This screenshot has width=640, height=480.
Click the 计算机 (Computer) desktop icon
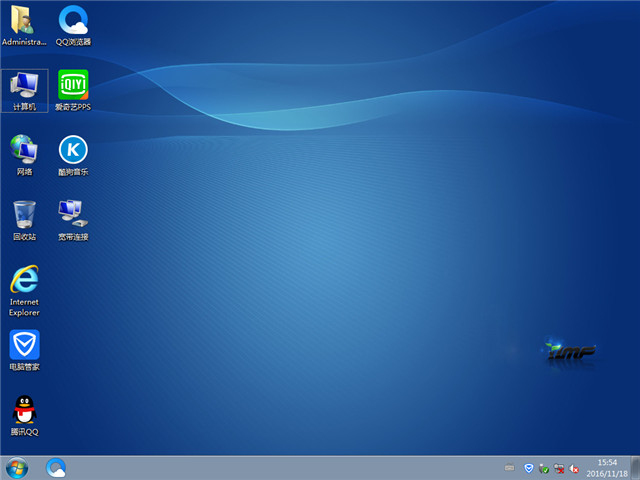pyautogui.click(x=24, y=90)
